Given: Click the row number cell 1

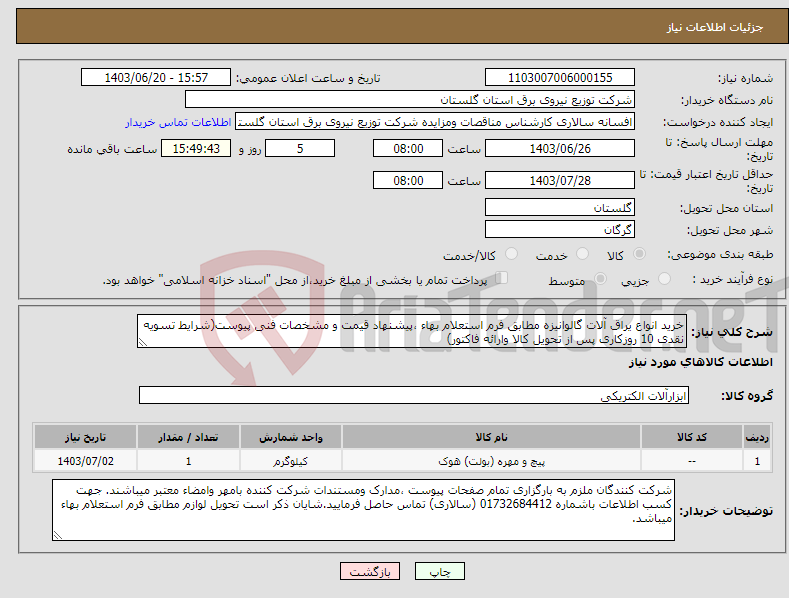Looking at the screenshot, I should pyautogui.click(x=757, y=461).
